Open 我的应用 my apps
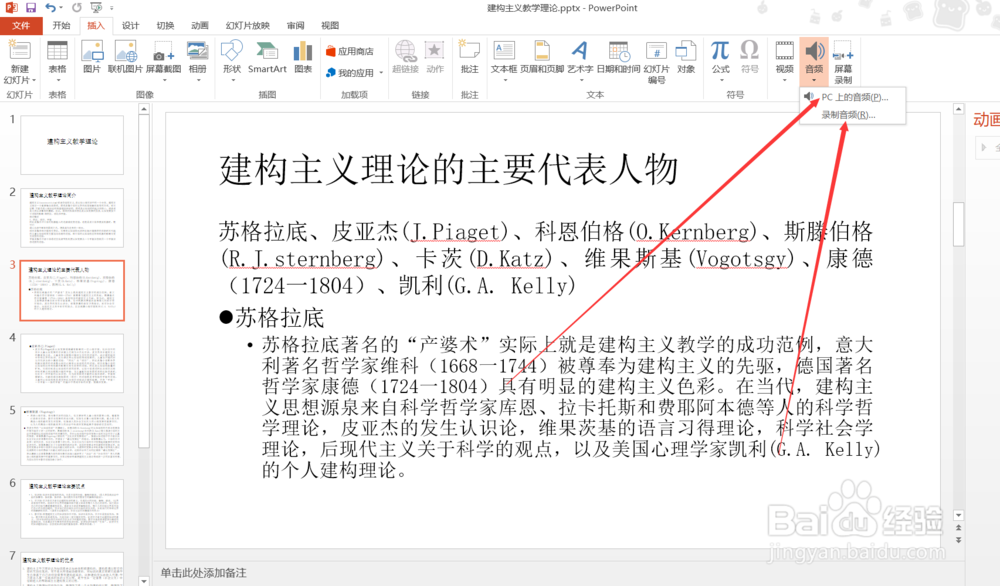Image resolution: width=1000 pixels, height=586 pixels. click(349, 73)
